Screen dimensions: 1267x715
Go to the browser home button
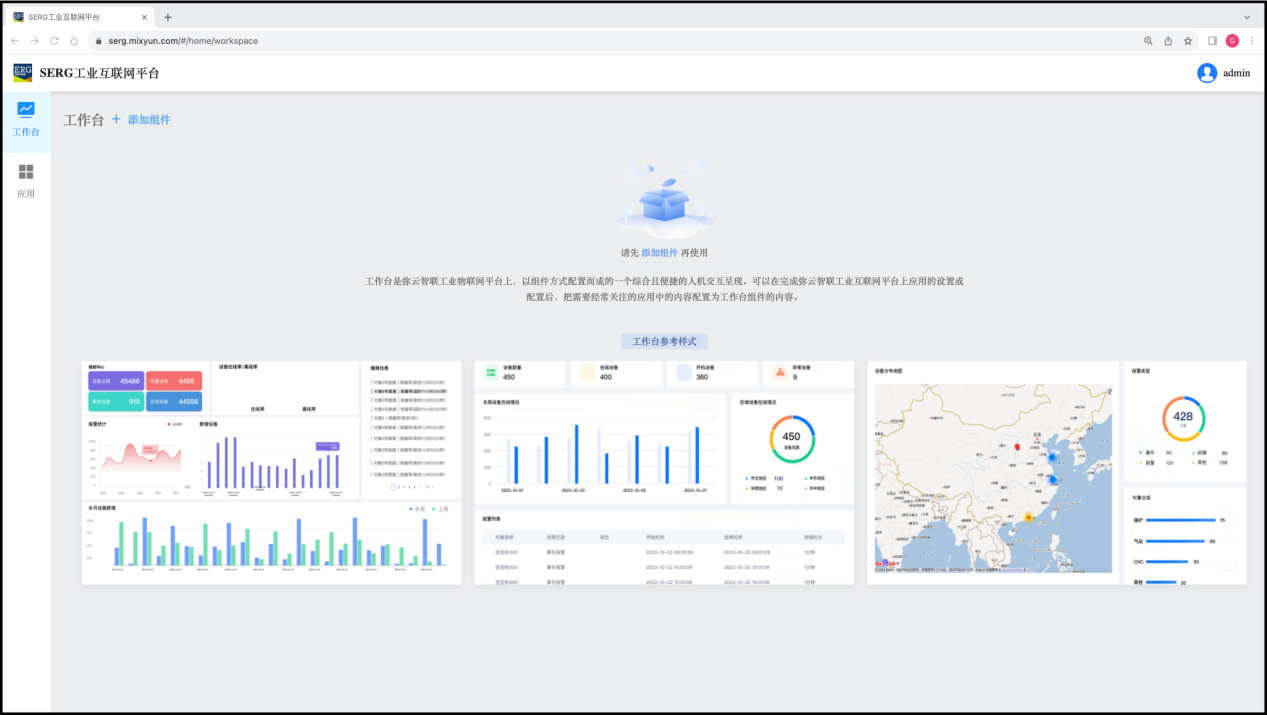coord(74,41)
